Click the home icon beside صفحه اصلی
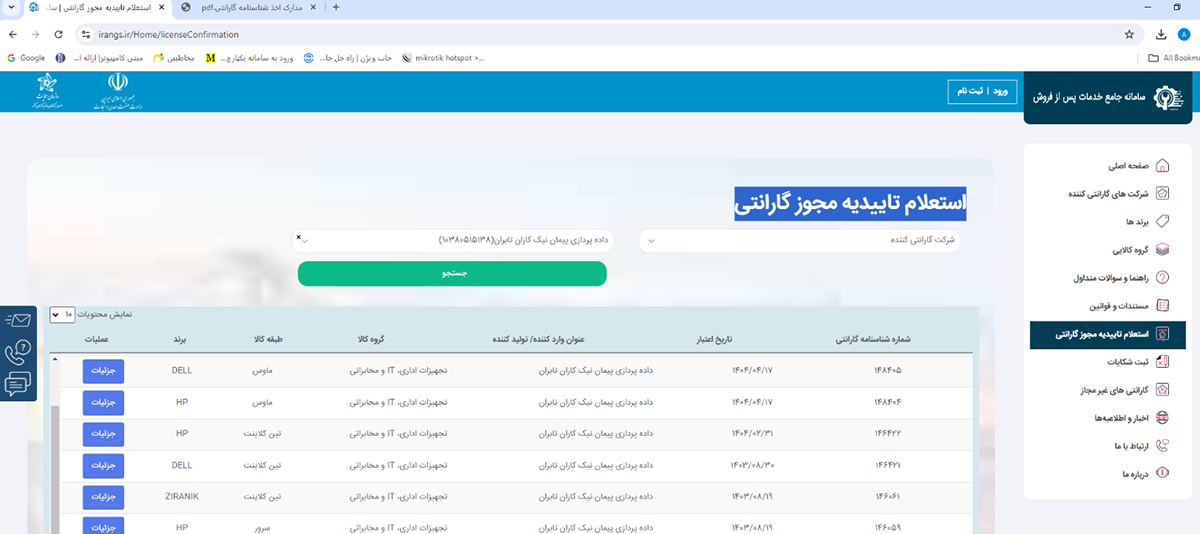 (1162, 166)
